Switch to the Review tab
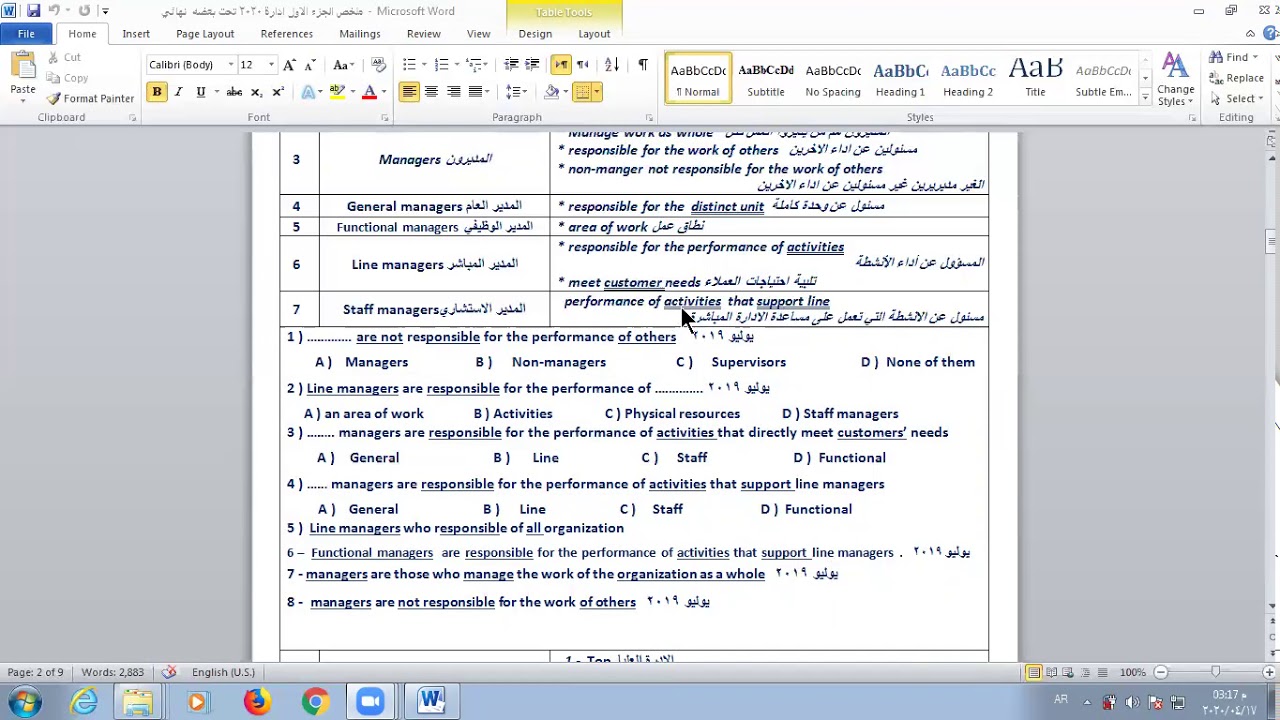Image resolution: width=1280 pixels, height=720 pixels. 424,34
